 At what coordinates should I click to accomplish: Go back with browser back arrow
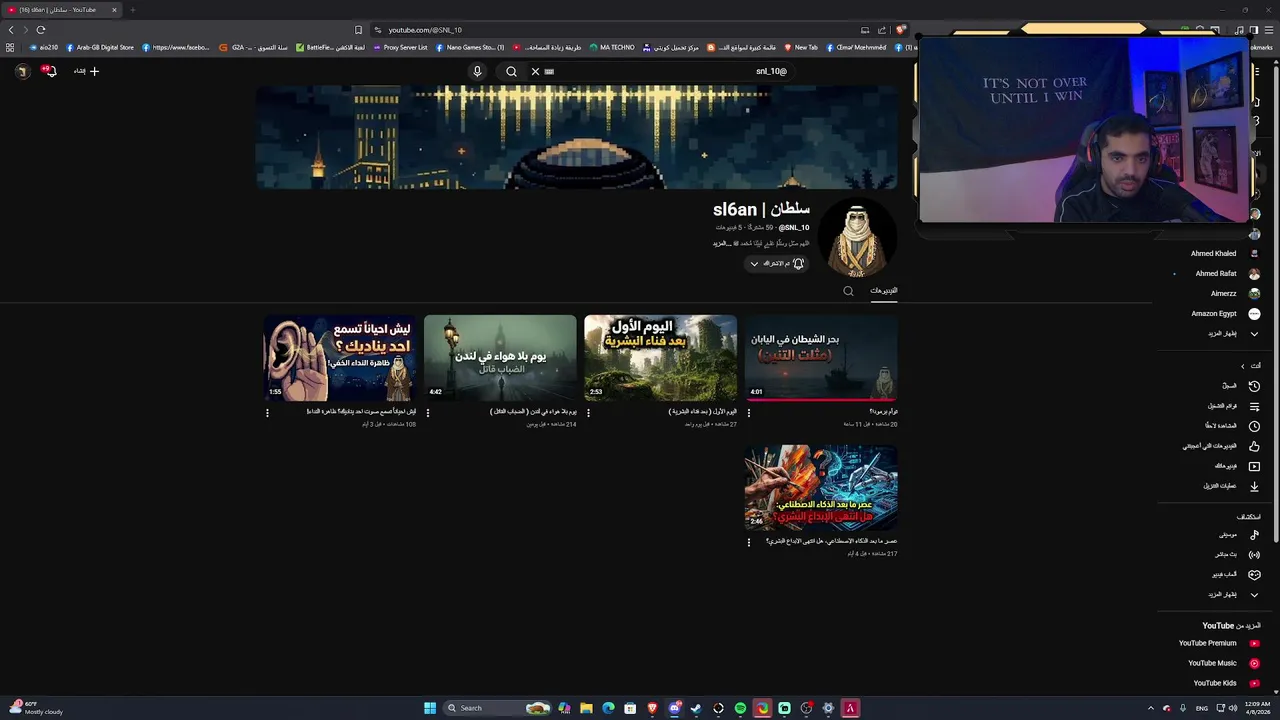pyautogui.click(x=11, y=30)
